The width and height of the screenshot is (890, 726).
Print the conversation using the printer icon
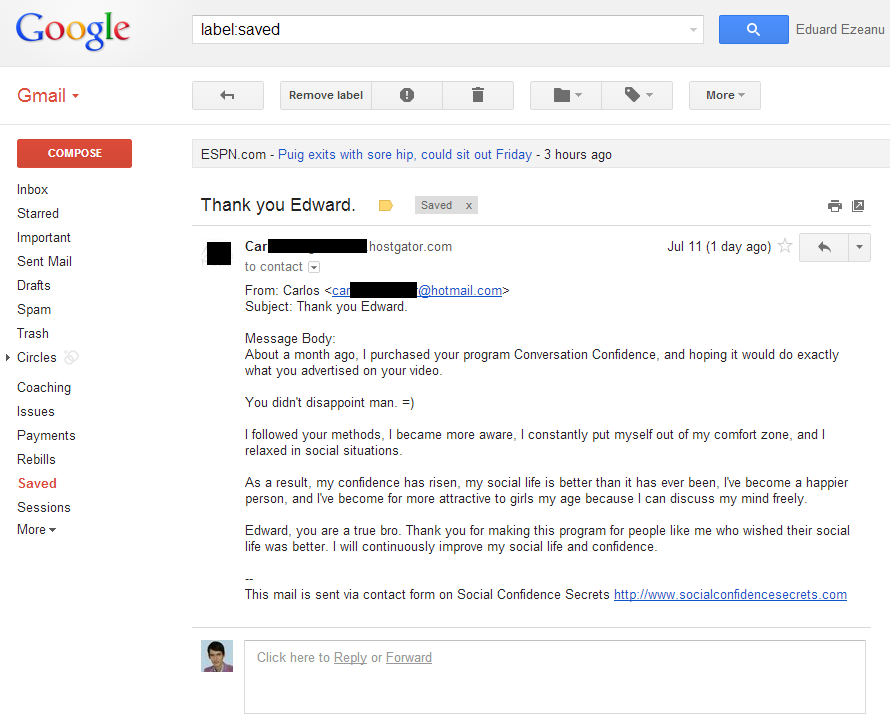[x=834, y=205]
